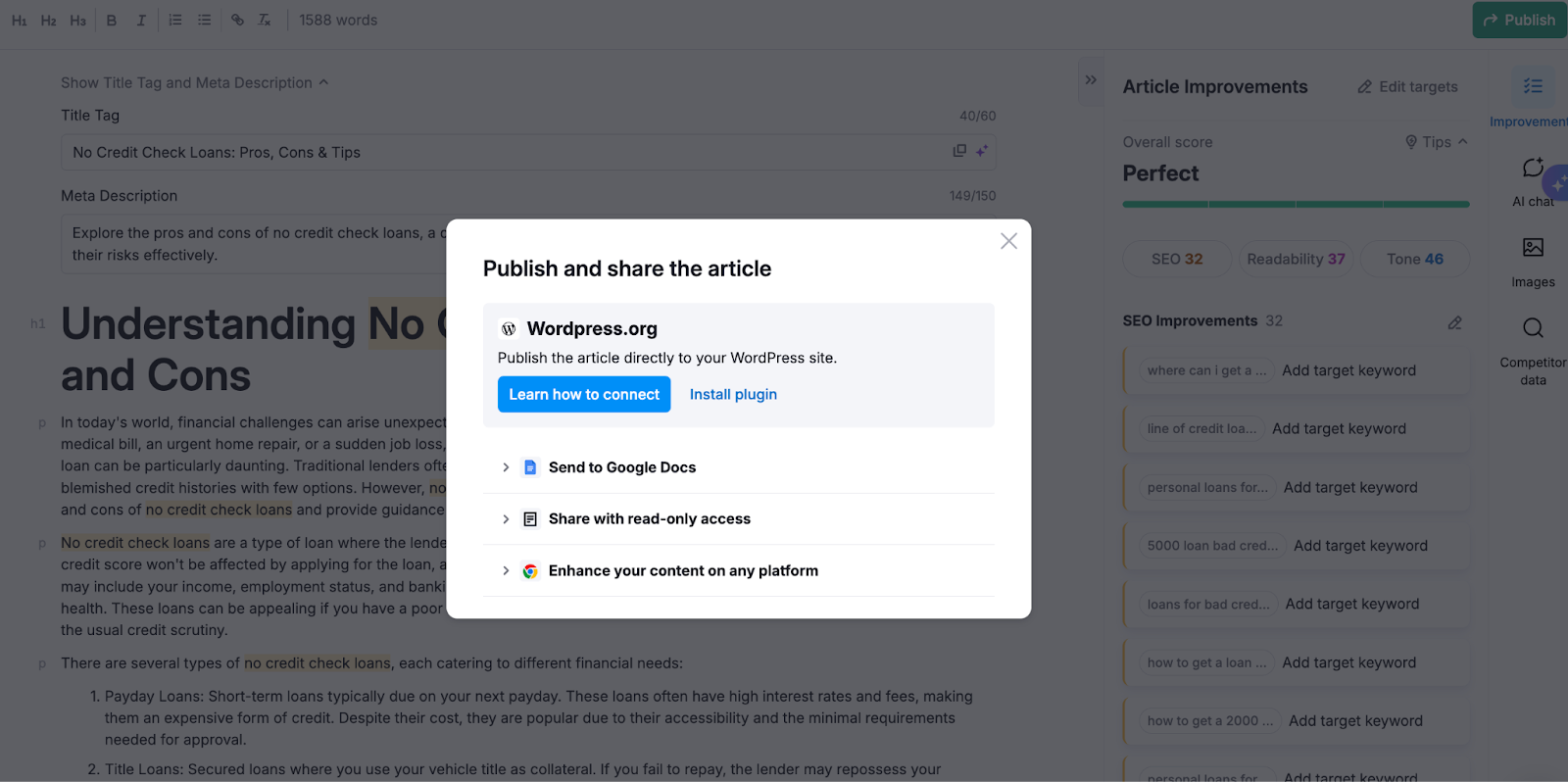This screenshot has width=1568, height=782.
Task: Open the Install plugin link
Action: [x=733, y=394]
